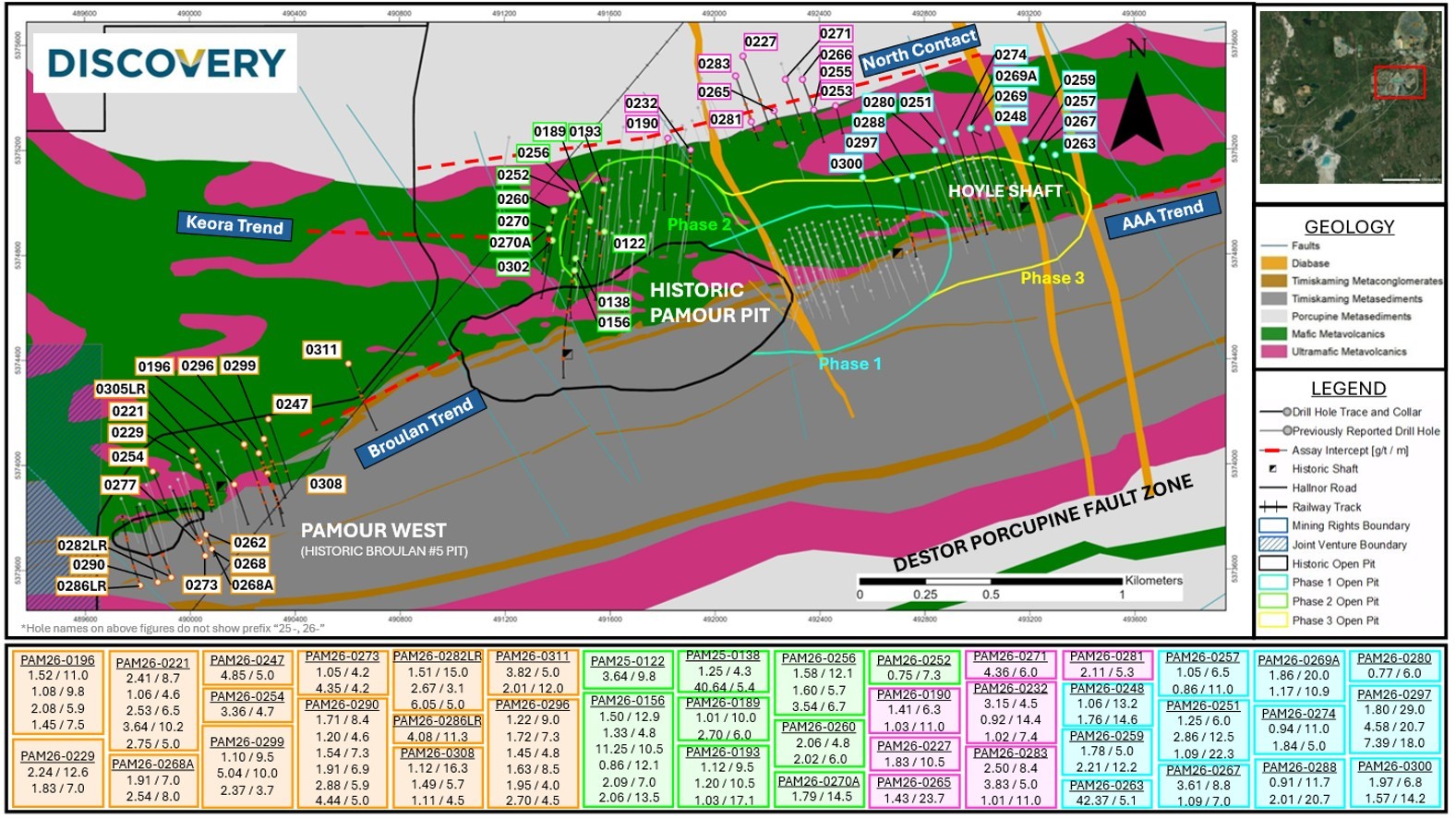This screenshot has height=819, width=1456.
Task: Click the Historic Shaft legend symbol
Action: point(1273,469)
